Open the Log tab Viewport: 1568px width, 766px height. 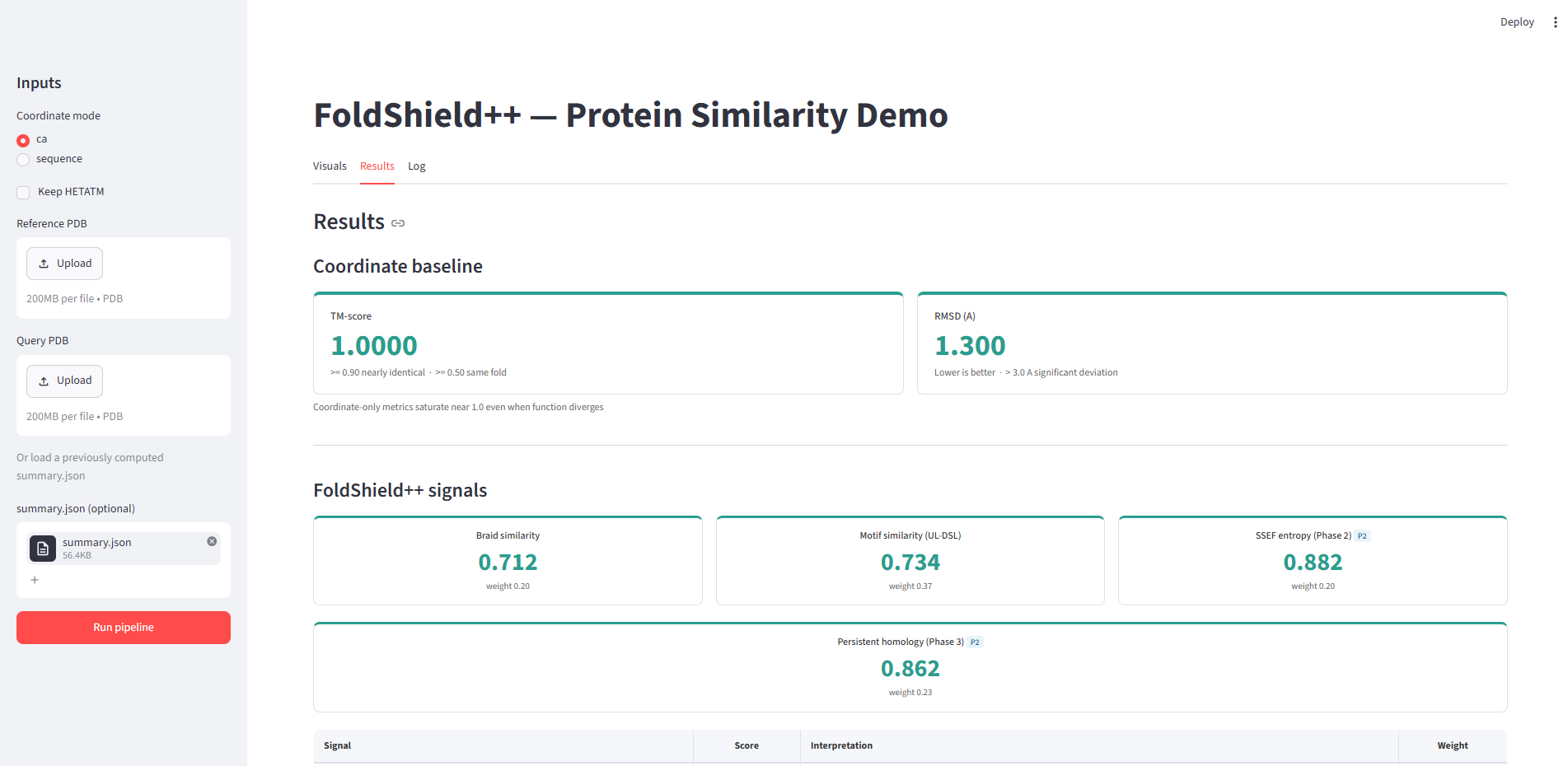pos(417,166)
